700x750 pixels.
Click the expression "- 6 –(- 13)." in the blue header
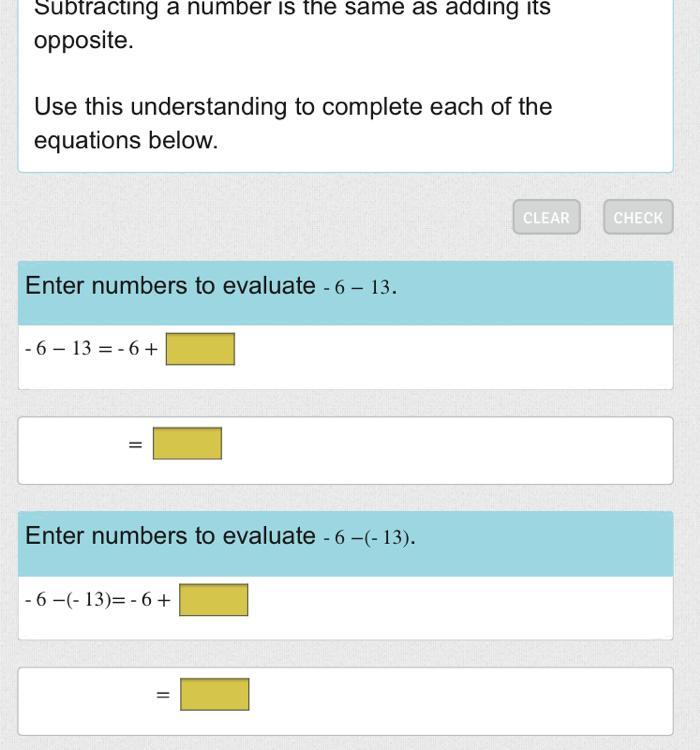pyautogui.click(x=369, y=537)
